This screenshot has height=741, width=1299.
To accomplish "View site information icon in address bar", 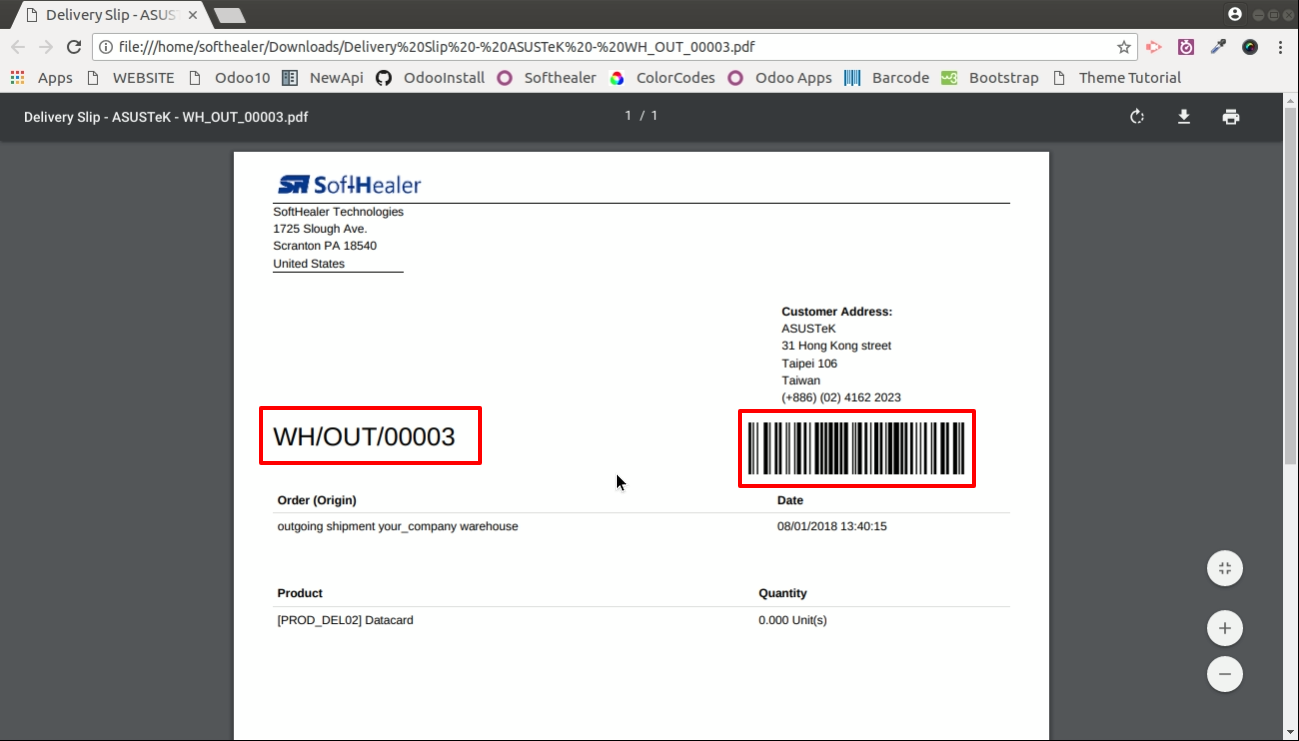I will coord(105,47).
